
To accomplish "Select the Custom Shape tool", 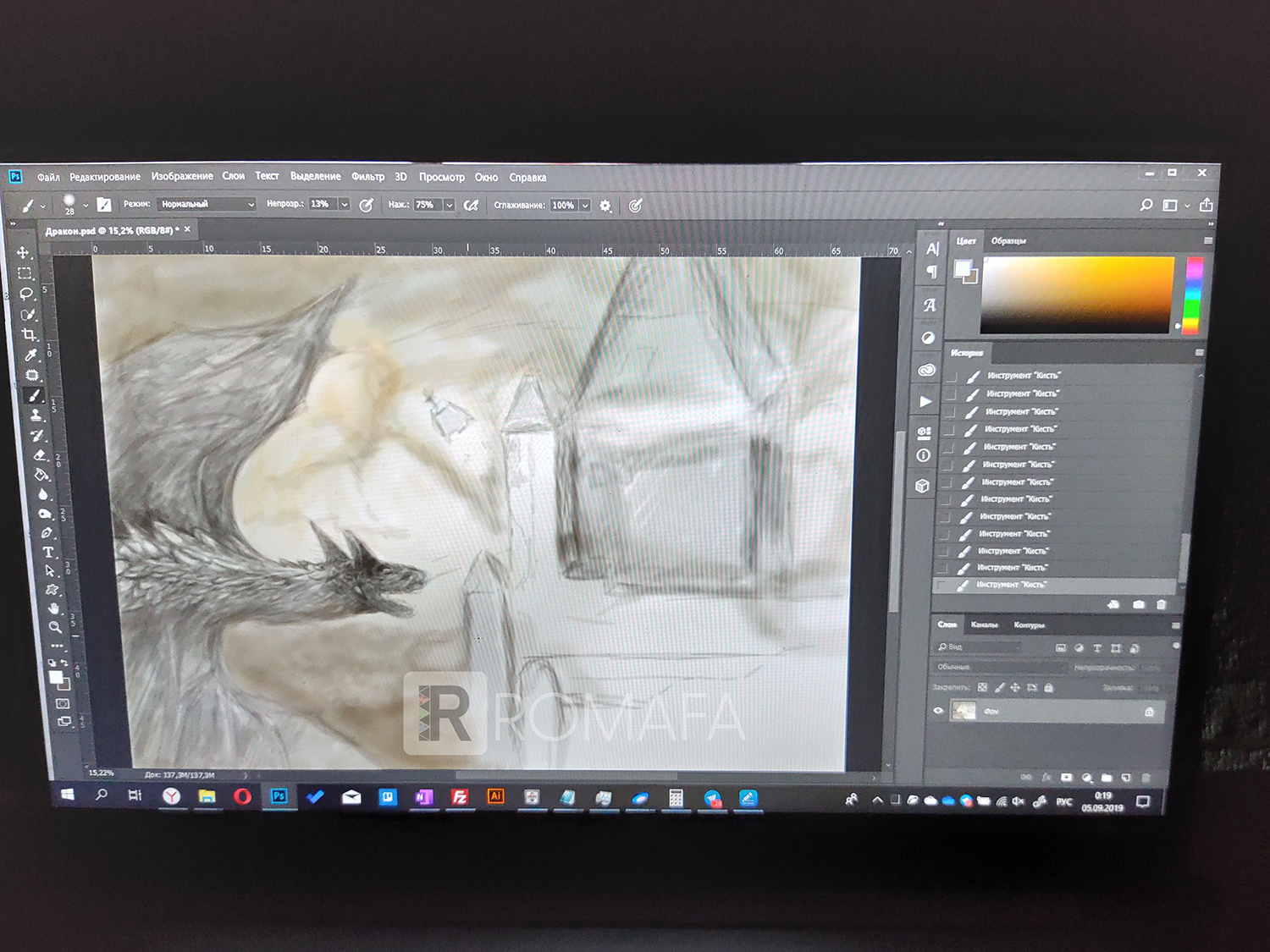I will 52,589.
